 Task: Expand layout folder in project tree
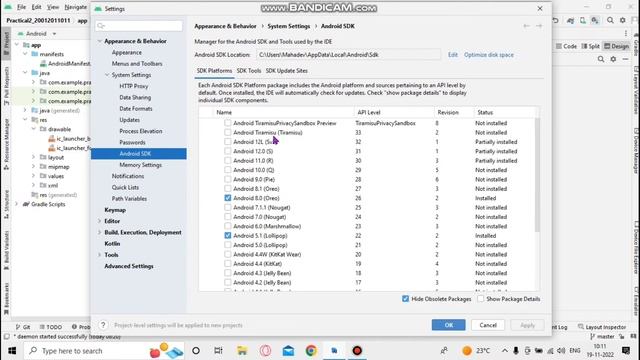[x=33, y=157]
